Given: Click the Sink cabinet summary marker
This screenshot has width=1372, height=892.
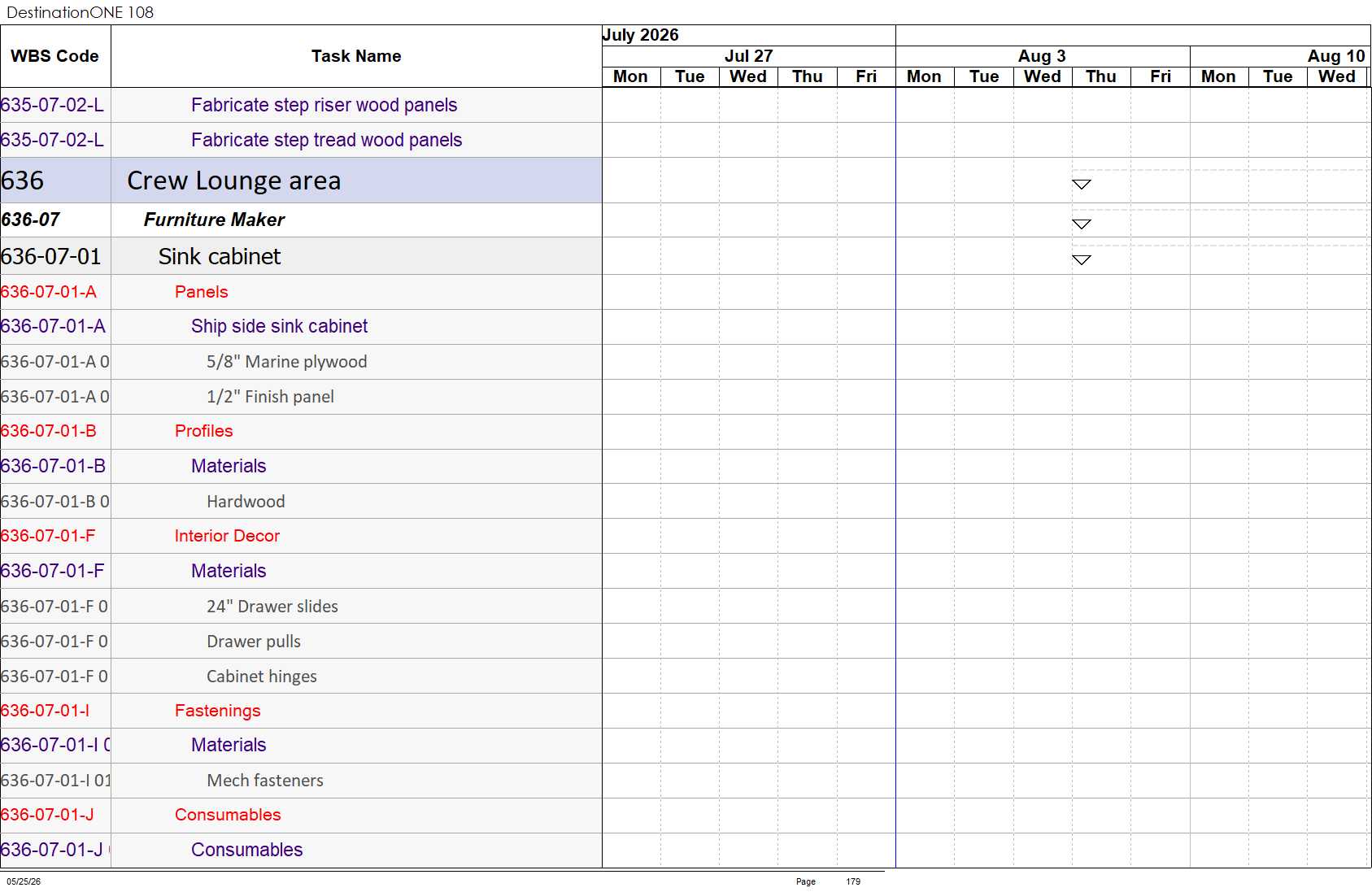Looking at the screenshot, I should 1081,260.
